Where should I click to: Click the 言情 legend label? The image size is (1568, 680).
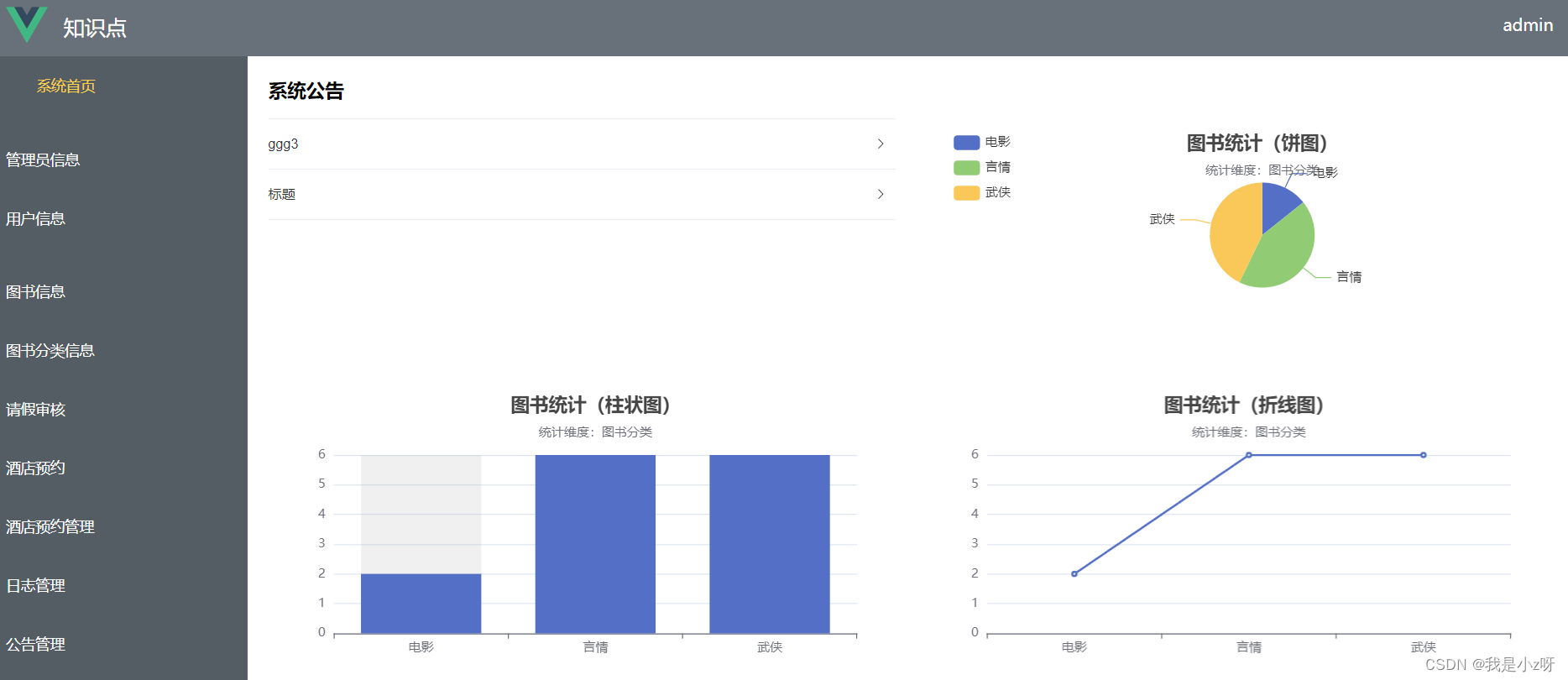tap(998, 167)
